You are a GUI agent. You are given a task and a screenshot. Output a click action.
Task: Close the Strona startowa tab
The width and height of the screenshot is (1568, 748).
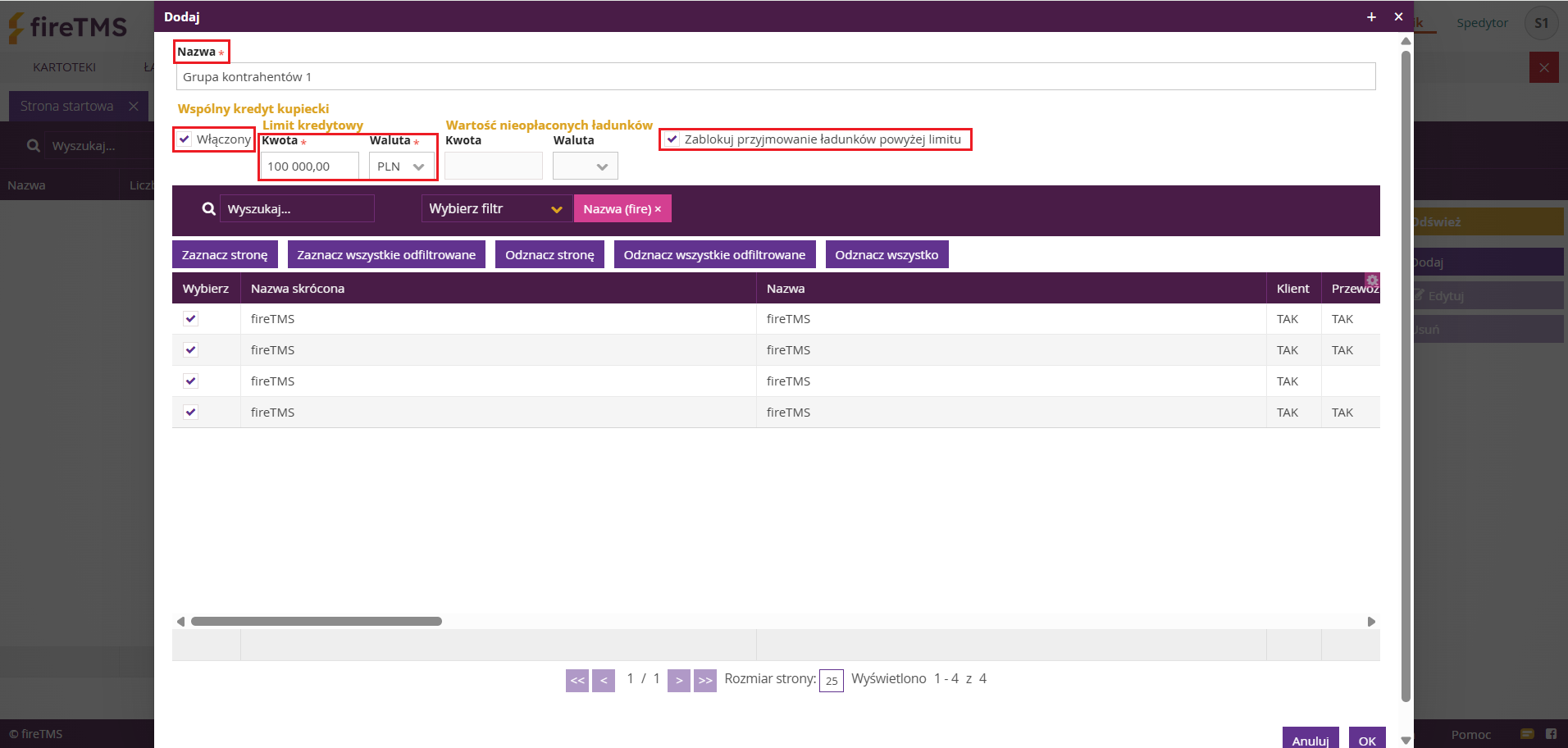click(134, 106)
